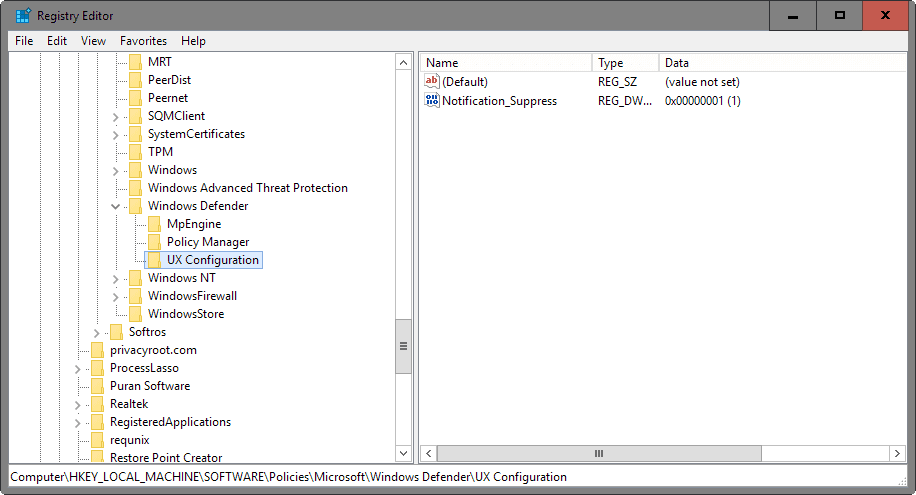Click the privacyroot.com folder icon
Viewport: 916px width, 495px height.
pyautogui.click(x=98, y=350)
